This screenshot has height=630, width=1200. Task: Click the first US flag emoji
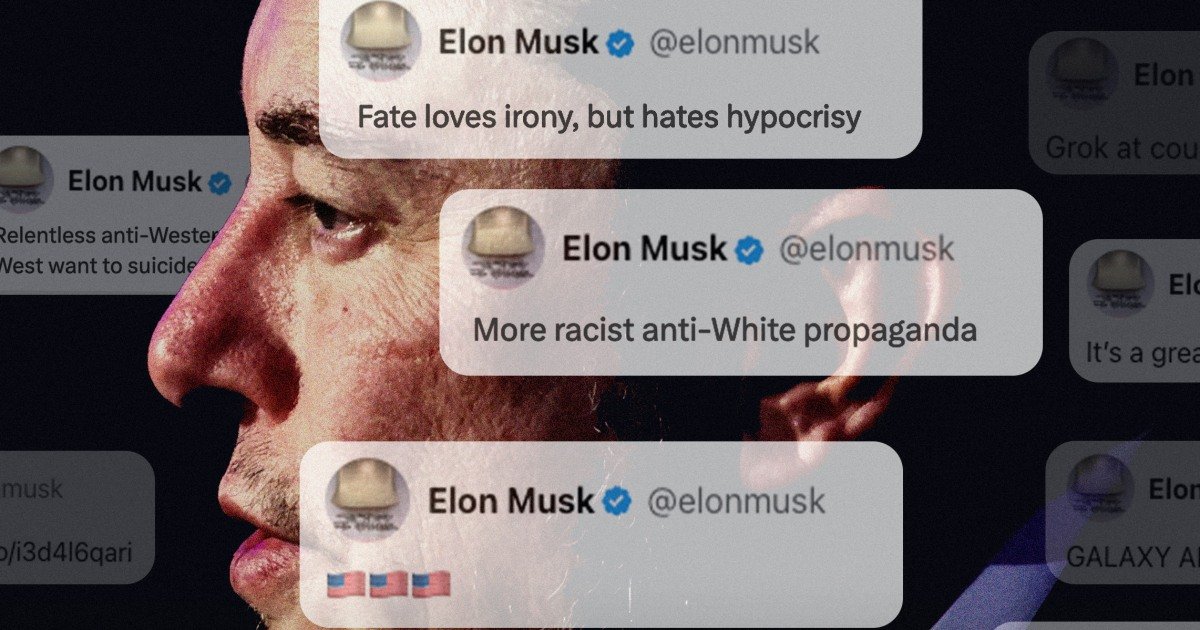click(x=346, y=585)
